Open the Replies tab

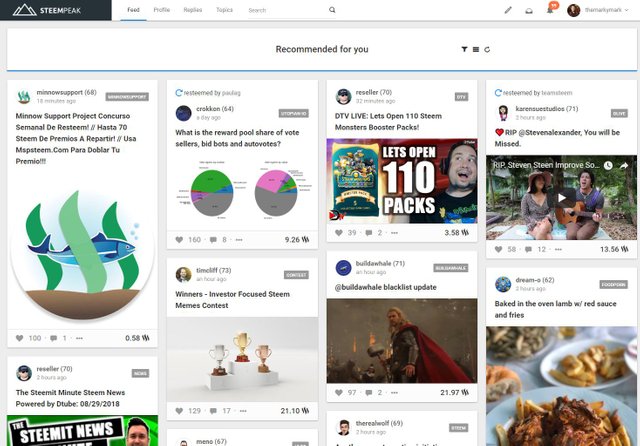tap(193, 10)
